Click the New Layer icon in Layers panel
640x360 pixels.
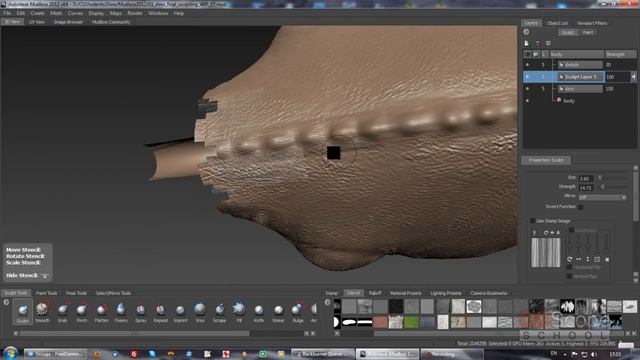(527, 43)
